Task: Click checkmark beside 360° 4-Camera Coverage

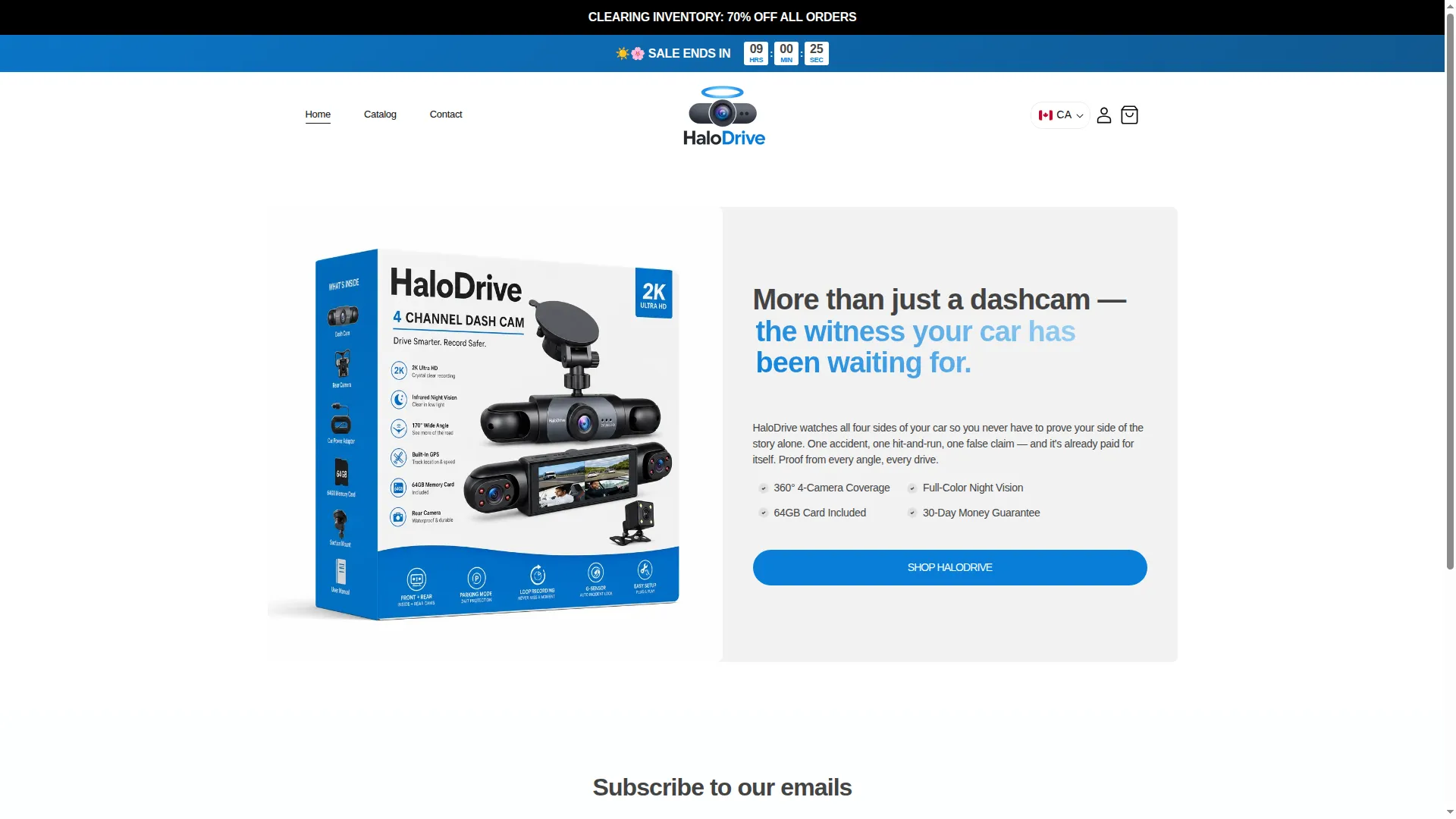Action: click(x=764, y=488)
